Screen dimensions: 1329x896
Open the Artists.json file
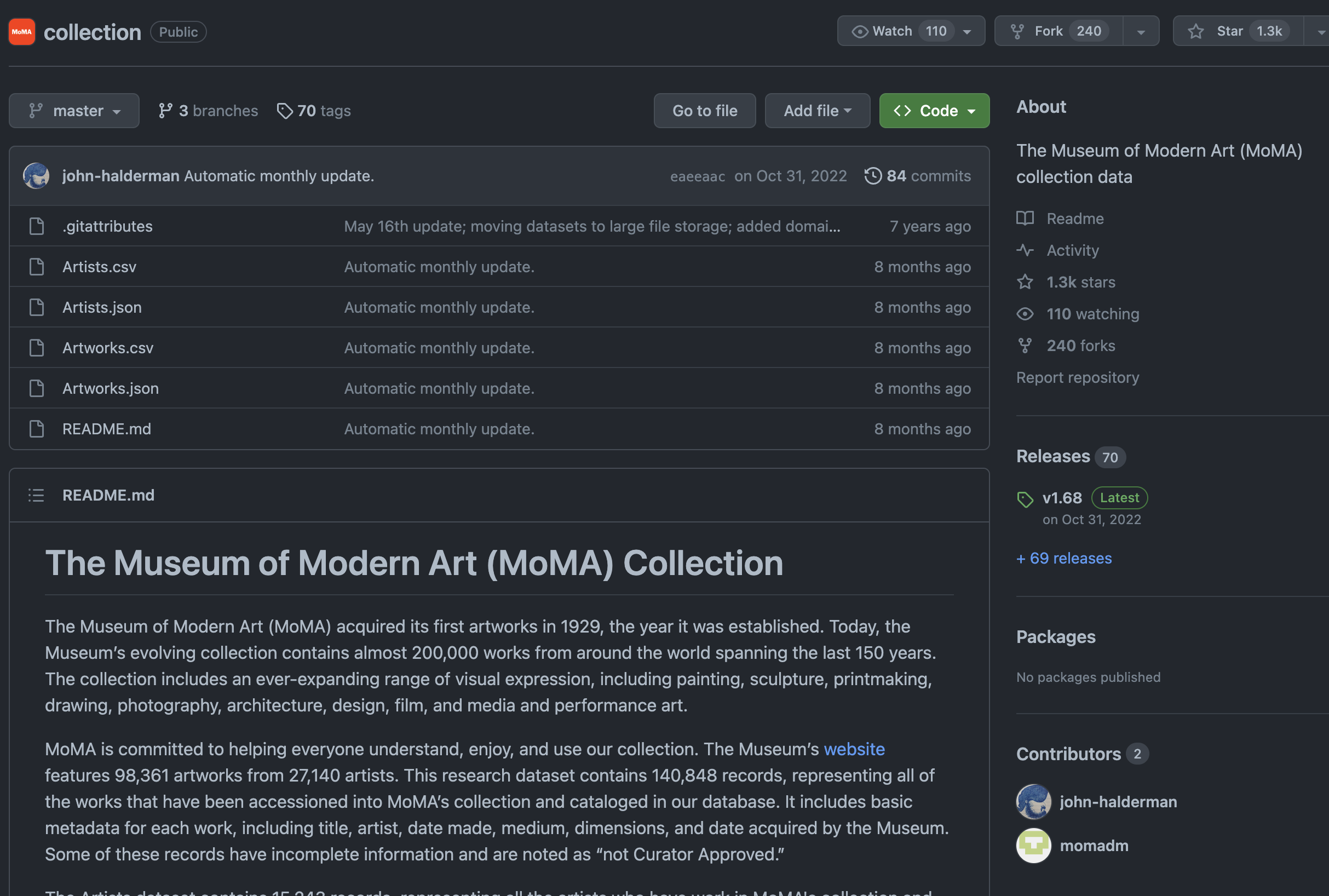[102, 307]
